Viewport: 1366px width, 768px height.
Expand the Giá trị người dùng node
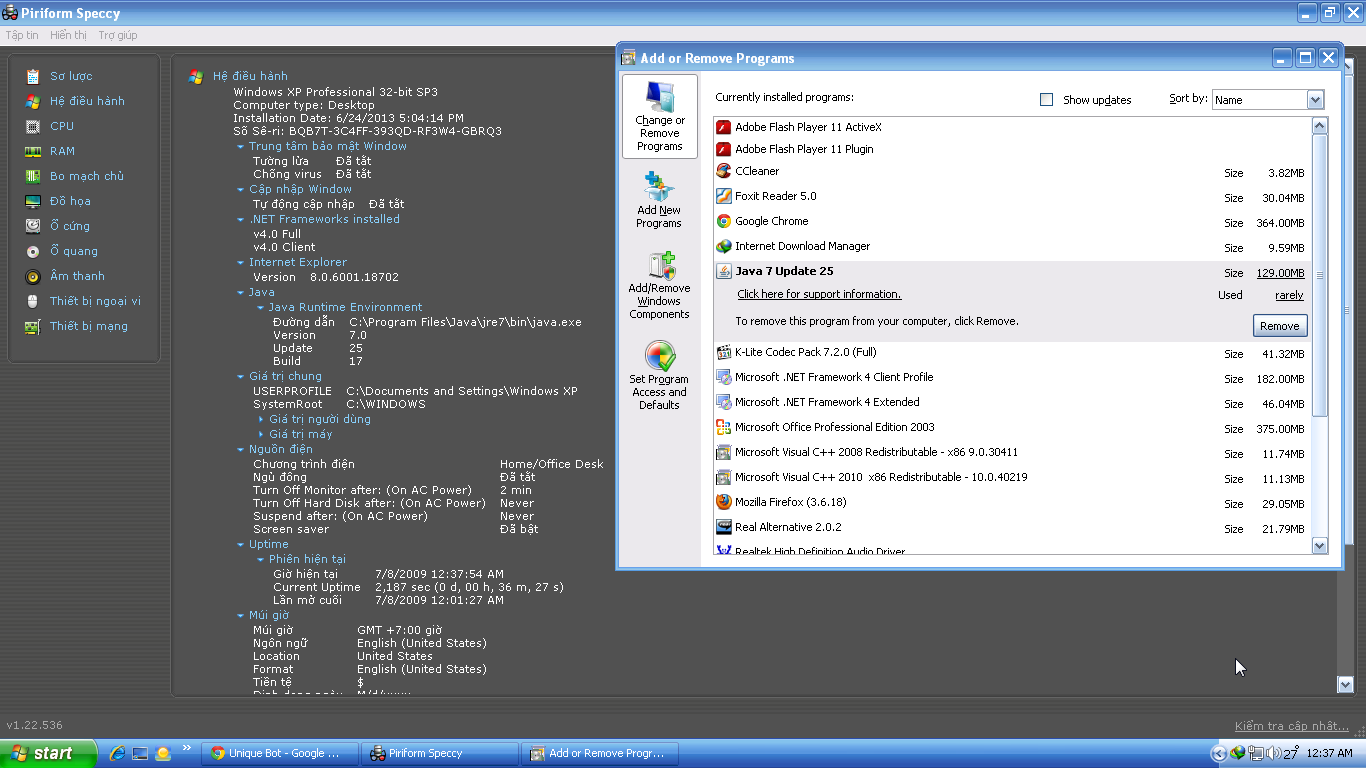point(261,420)
